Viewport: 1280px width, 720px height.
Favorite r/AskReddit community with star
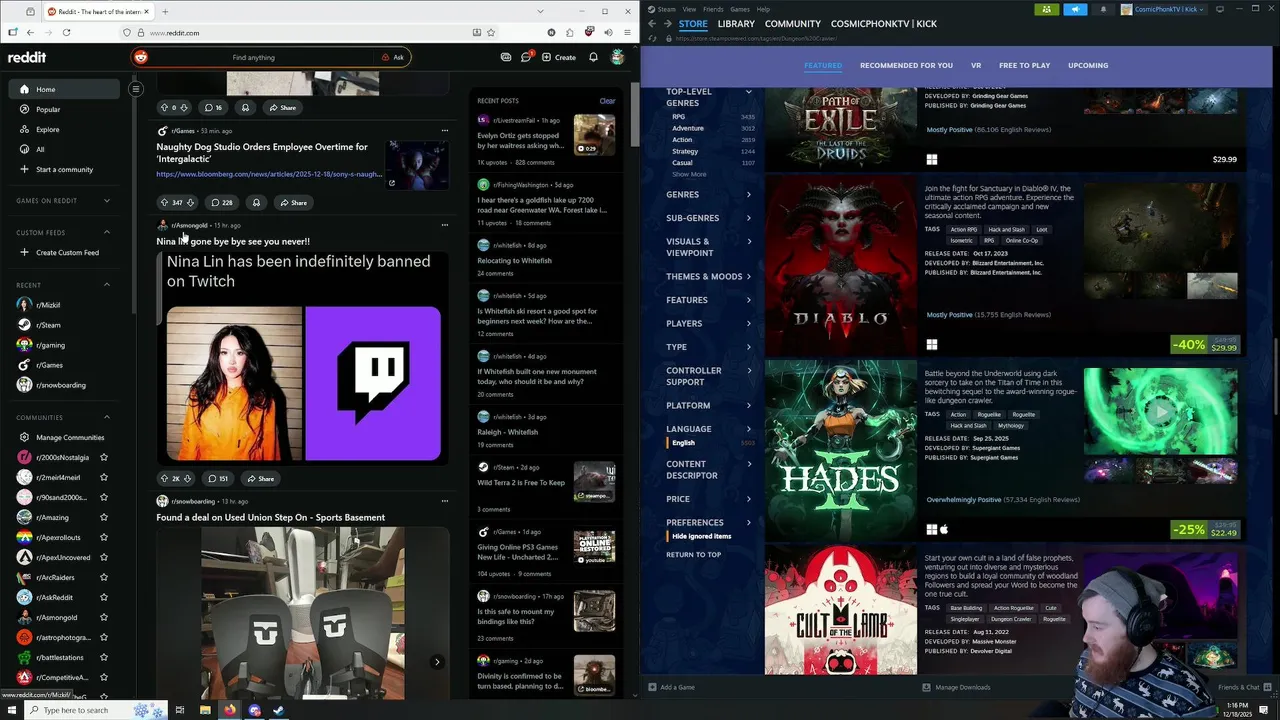(104, 597)
